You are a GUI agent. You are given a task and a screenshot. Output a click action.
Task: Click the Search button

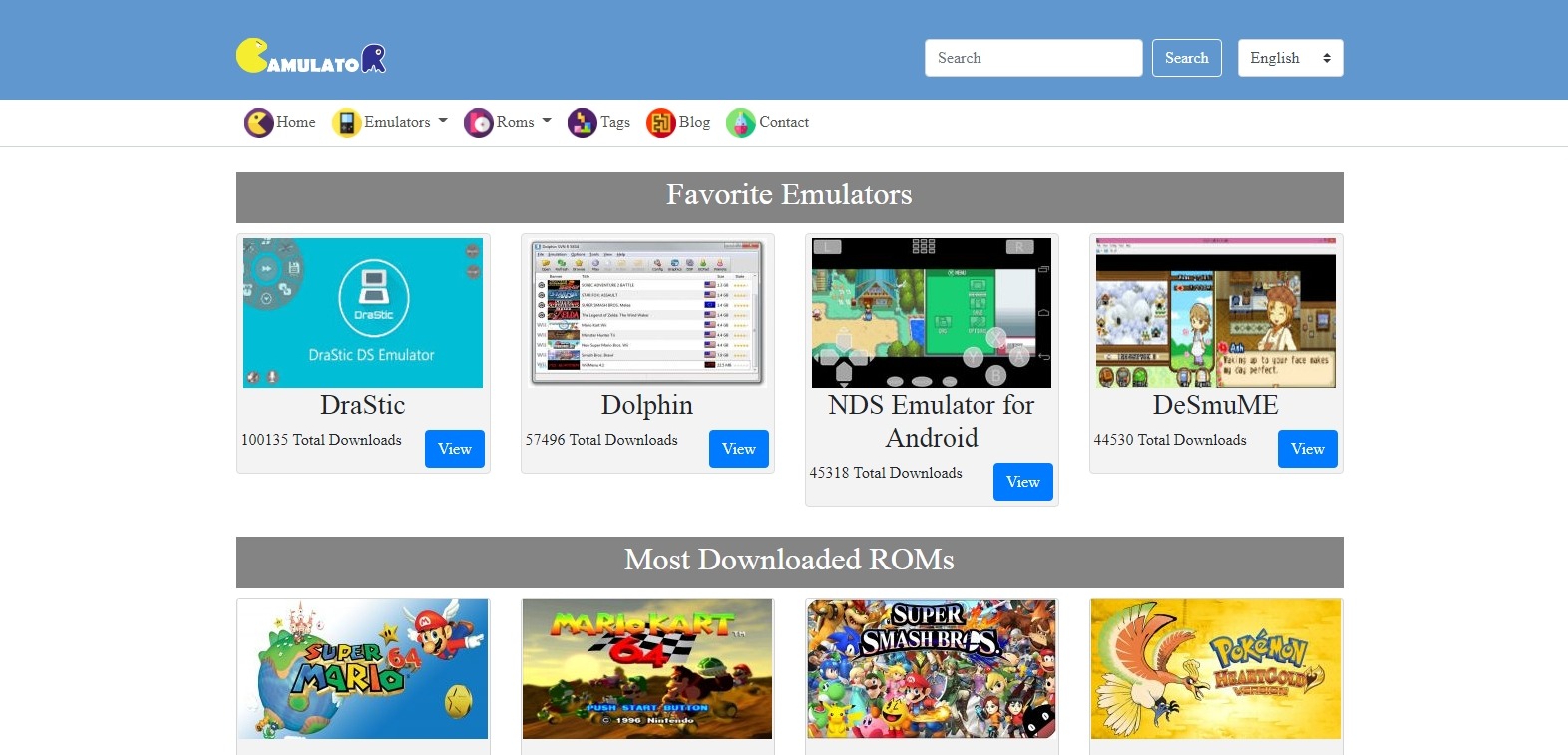pos(1187,58)
